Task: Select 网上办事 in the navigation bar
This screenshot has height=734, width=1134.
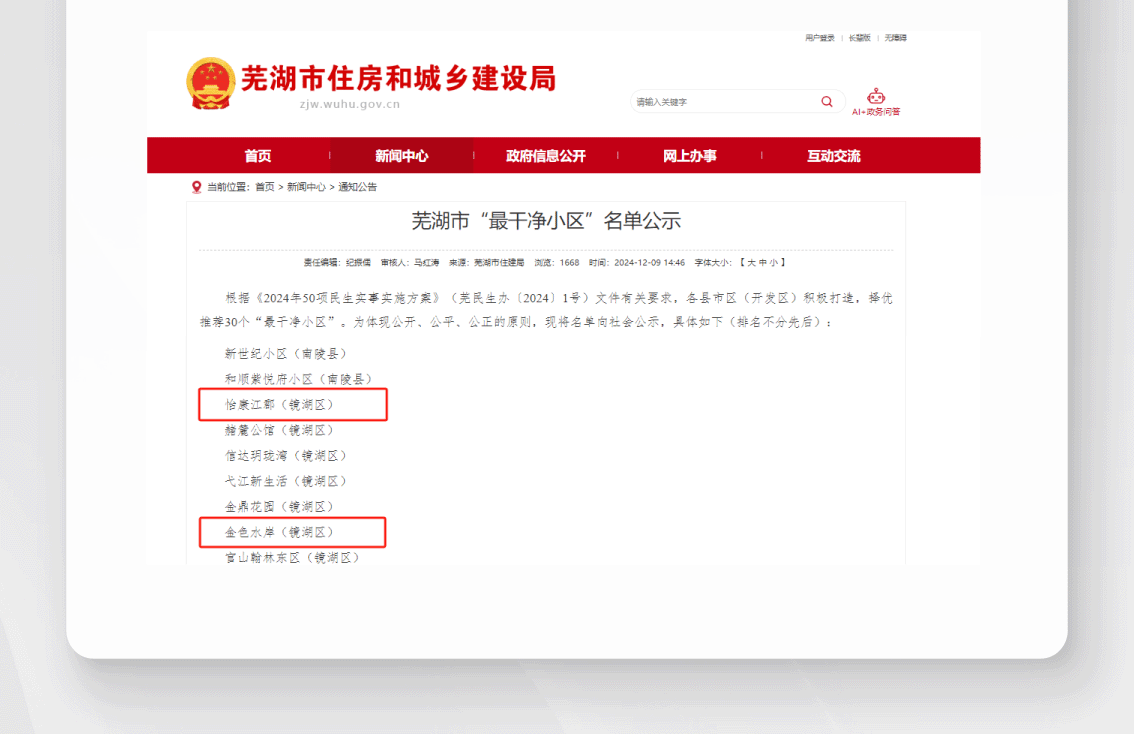Action: click(690, 156)
